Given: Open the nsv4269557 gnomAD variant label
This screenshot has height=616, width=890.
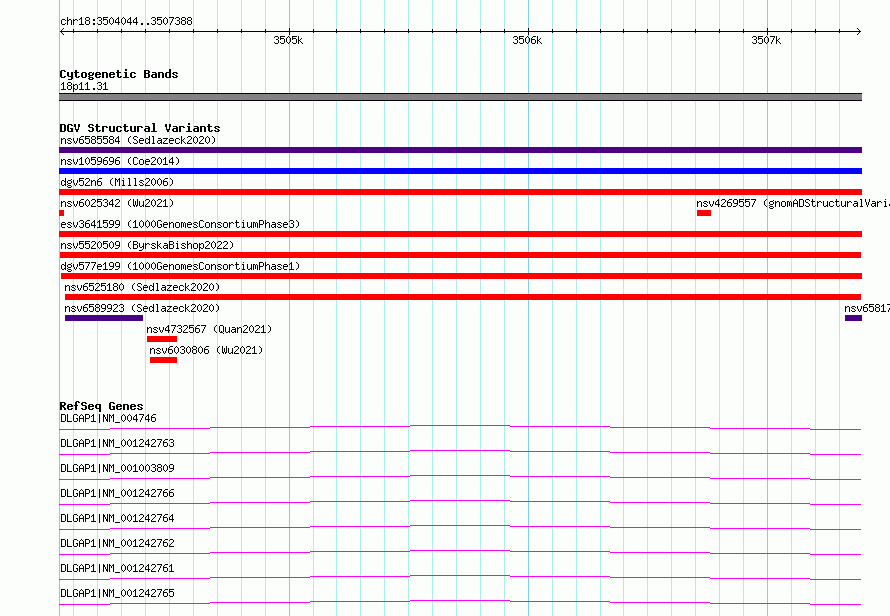Looking at the screenshot, I should (793, 203).
